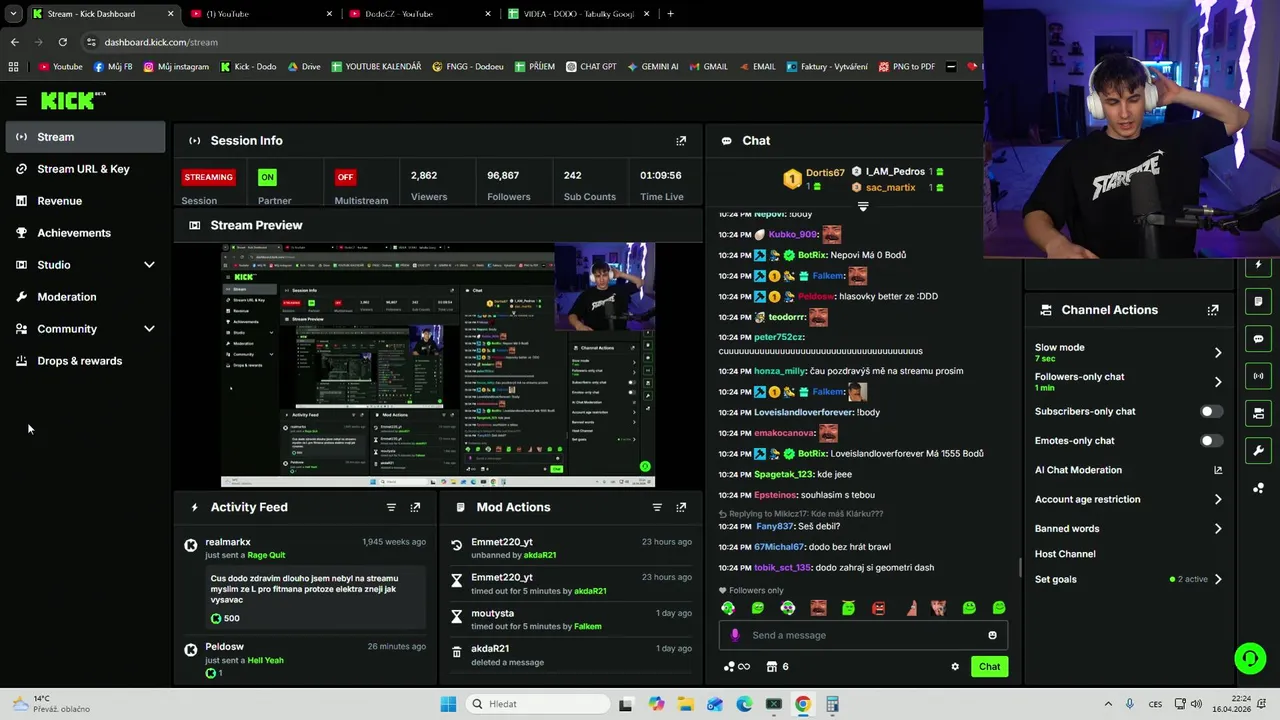The width and height of the screenshot is (1280, 720).
Task: Insert the red angry face emote
Action: tap(878, 608)
